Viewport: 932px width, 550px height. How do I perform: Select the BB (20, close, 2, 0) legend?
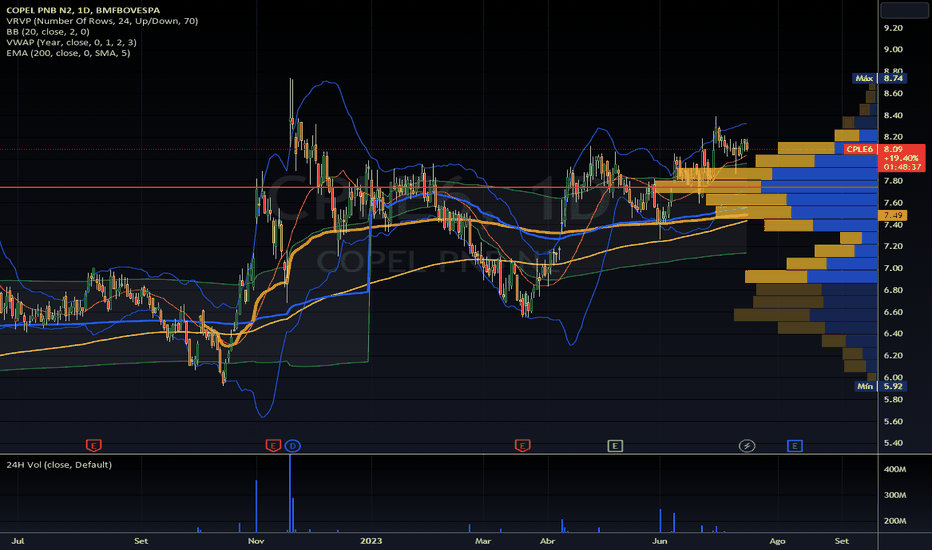pyautogui.click(x=48, y=32)
